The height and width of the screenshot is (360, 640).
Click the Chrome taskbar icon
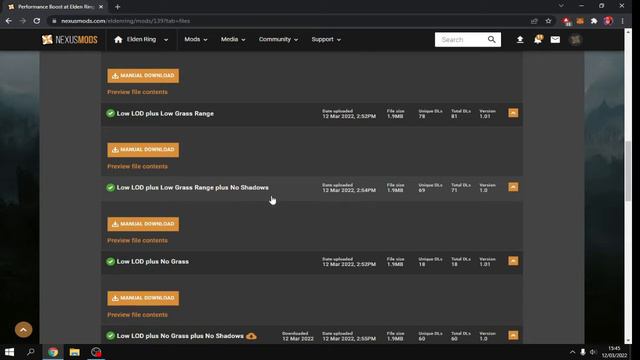point(53,352)
